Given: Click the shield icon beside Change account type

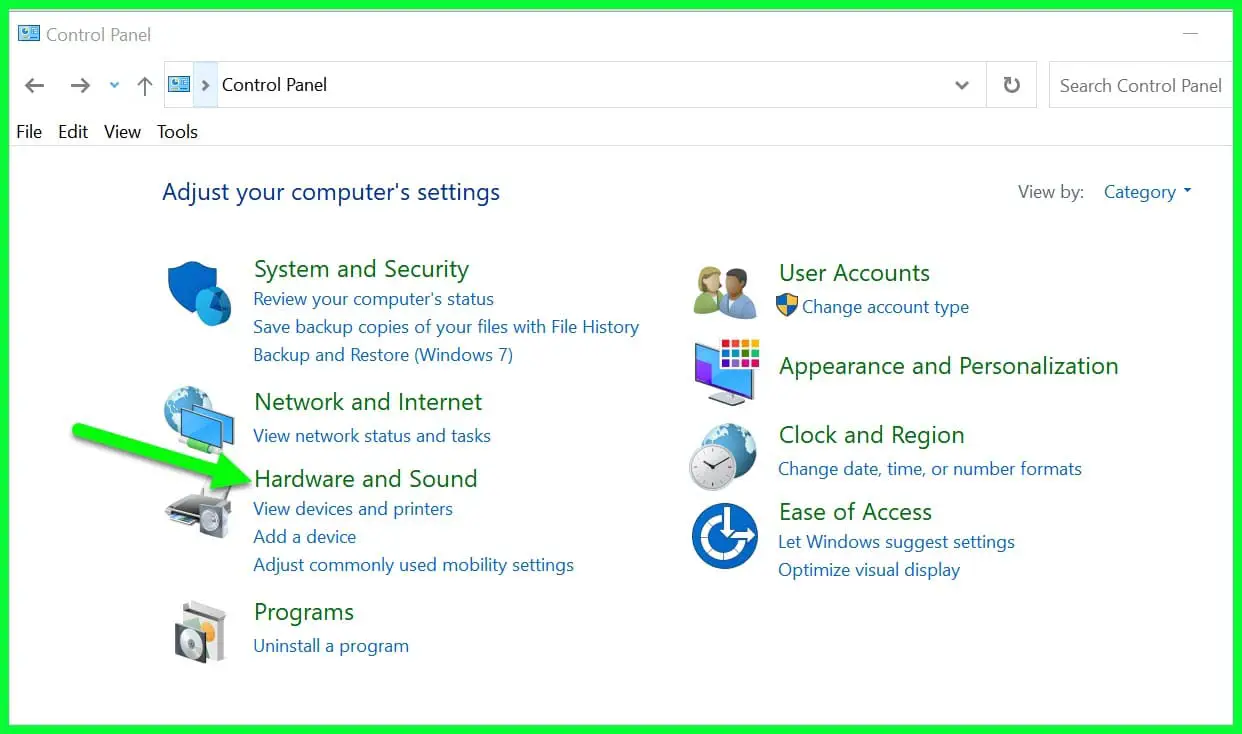Looking at the screenshot, I should 787,305.
